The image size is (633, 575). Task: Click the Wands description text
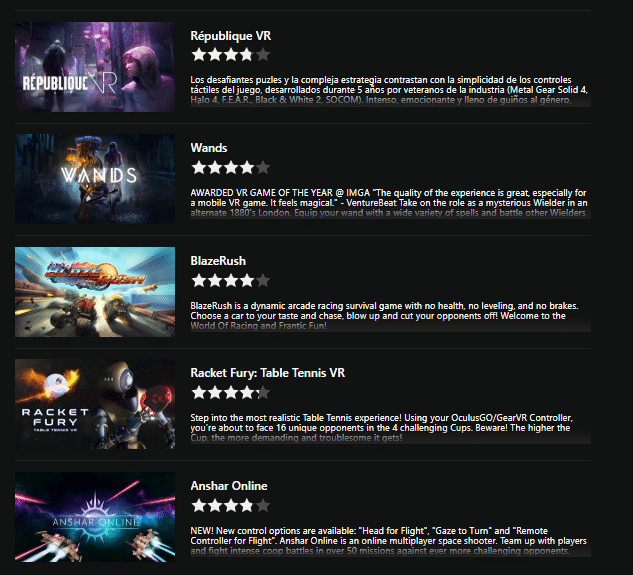[x=390, y=203]
